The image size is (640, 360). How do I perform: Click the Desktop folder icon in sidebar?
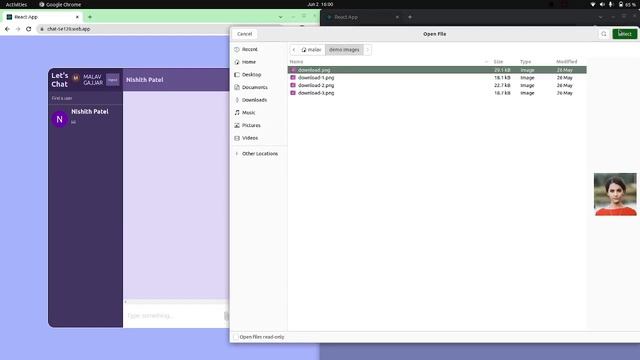click(x=237, y=75)
